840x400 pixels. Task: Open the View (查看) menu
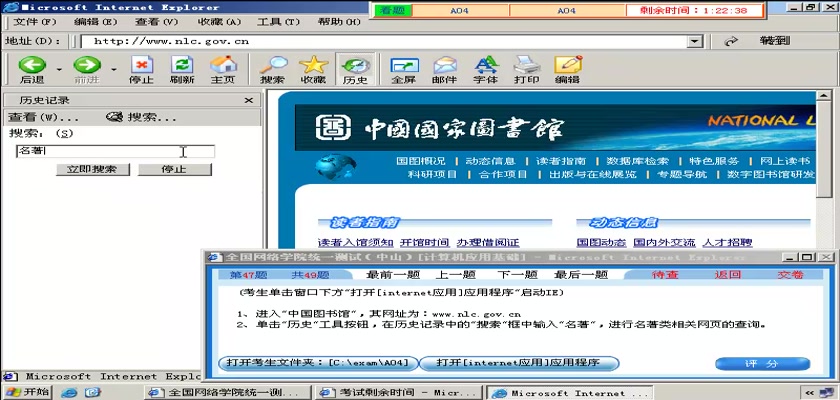click(x=156, y=22)
